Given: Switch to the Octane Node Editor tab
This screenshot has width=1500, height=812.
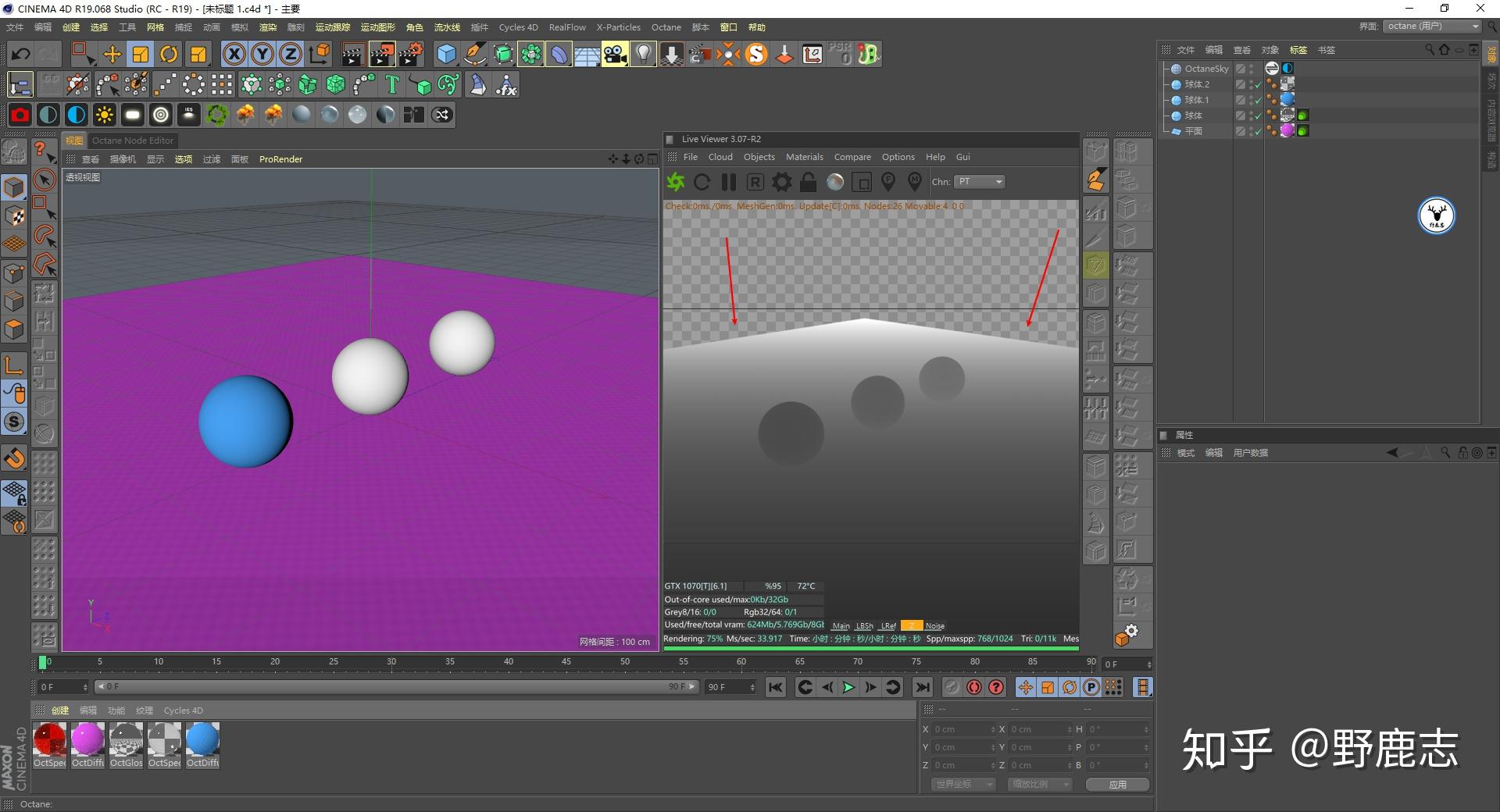Looking at the screenshot, I should [133, 141].
